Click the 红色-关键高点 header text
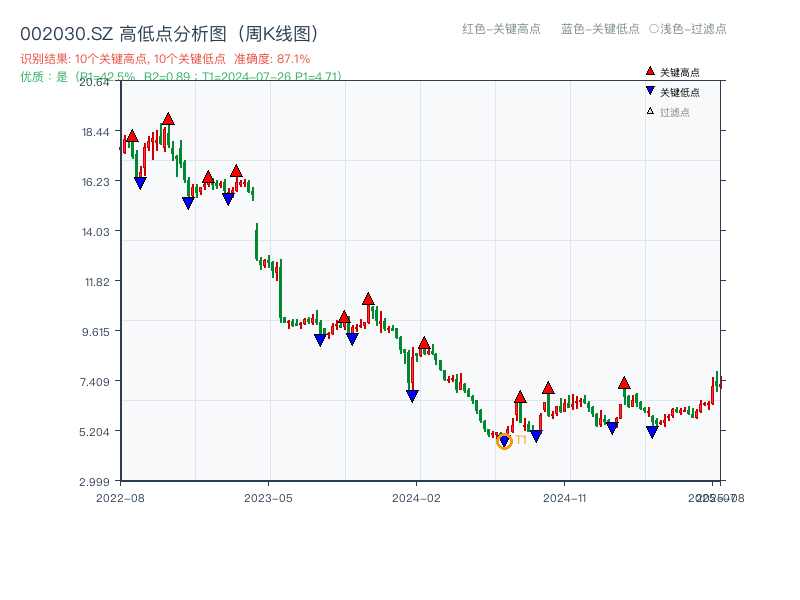800x600 pixels. [x=501, y=29]
